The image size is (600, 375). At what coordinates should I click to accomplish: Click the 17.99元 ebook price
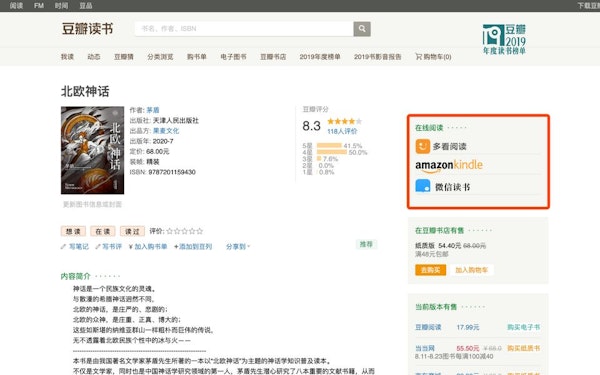tap(468, 327)
